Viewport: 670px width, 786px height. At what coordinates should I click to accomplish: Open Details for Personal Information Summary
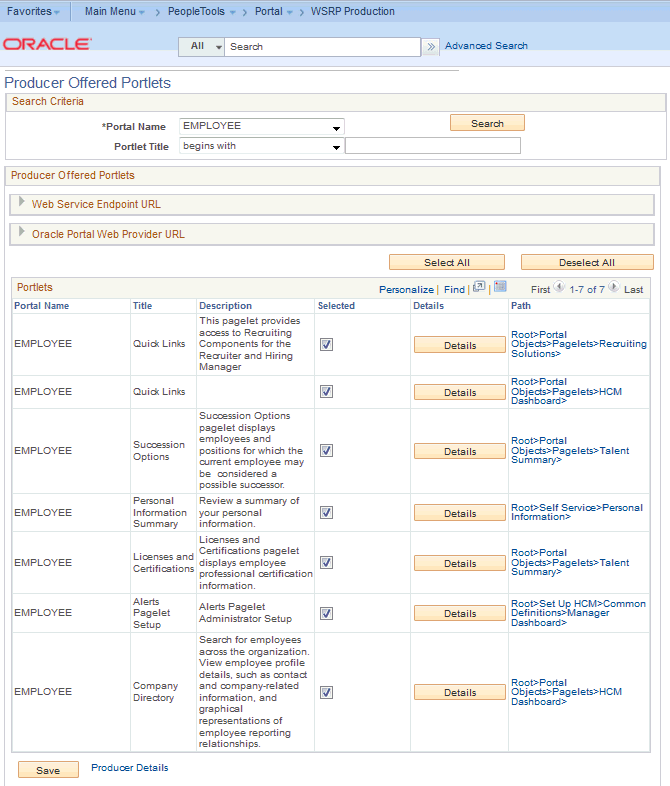pos(460,513)
